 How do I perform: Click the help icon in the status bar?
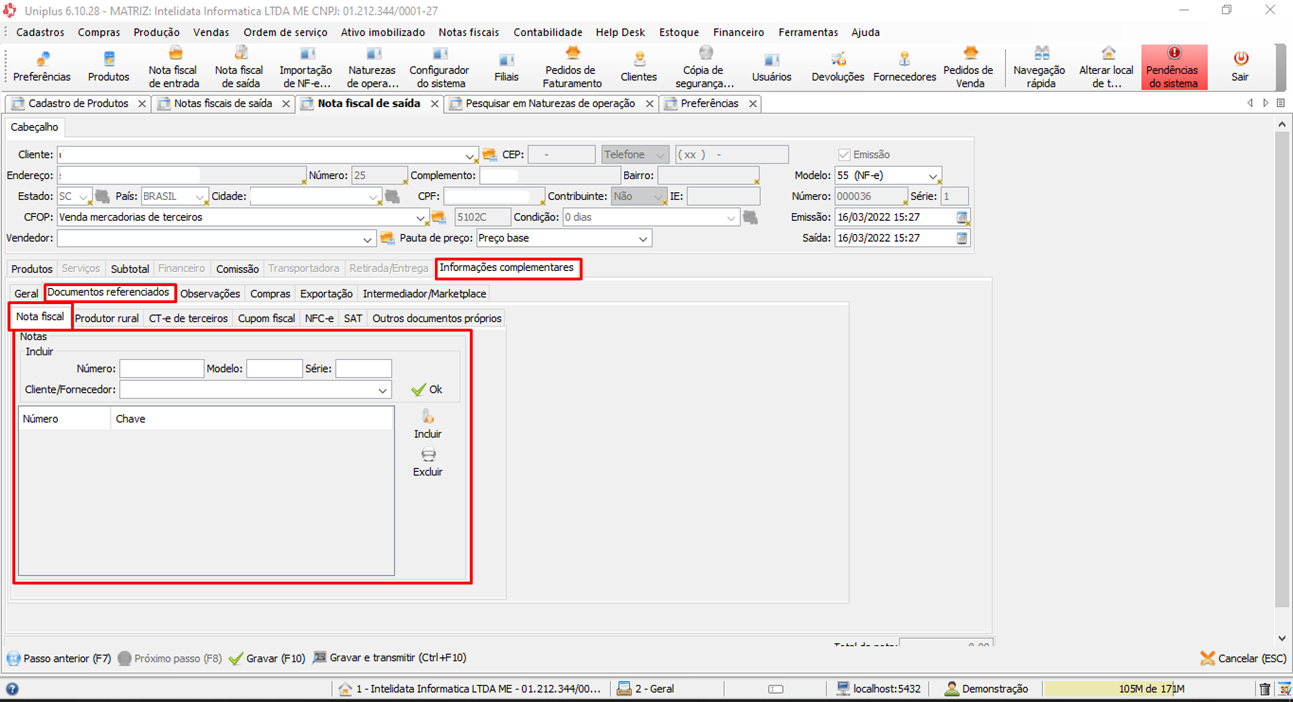pos(11,689)
